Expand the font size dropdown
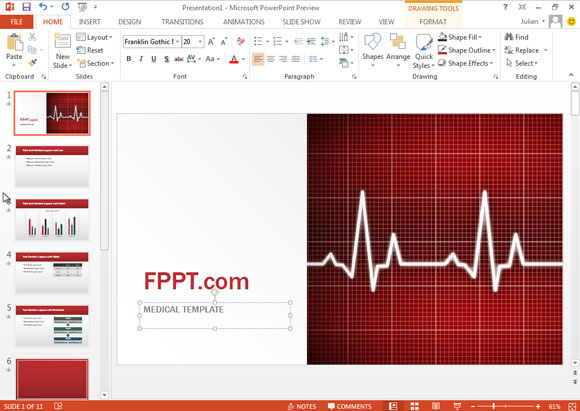580x411 pixels. pyautogui.click(x=200, y=42)
